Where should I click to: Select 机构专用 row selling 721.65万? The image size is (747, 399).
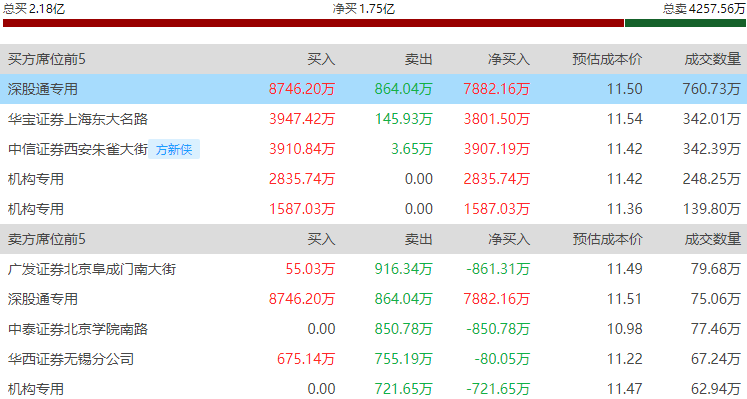[x=36, y=389]
